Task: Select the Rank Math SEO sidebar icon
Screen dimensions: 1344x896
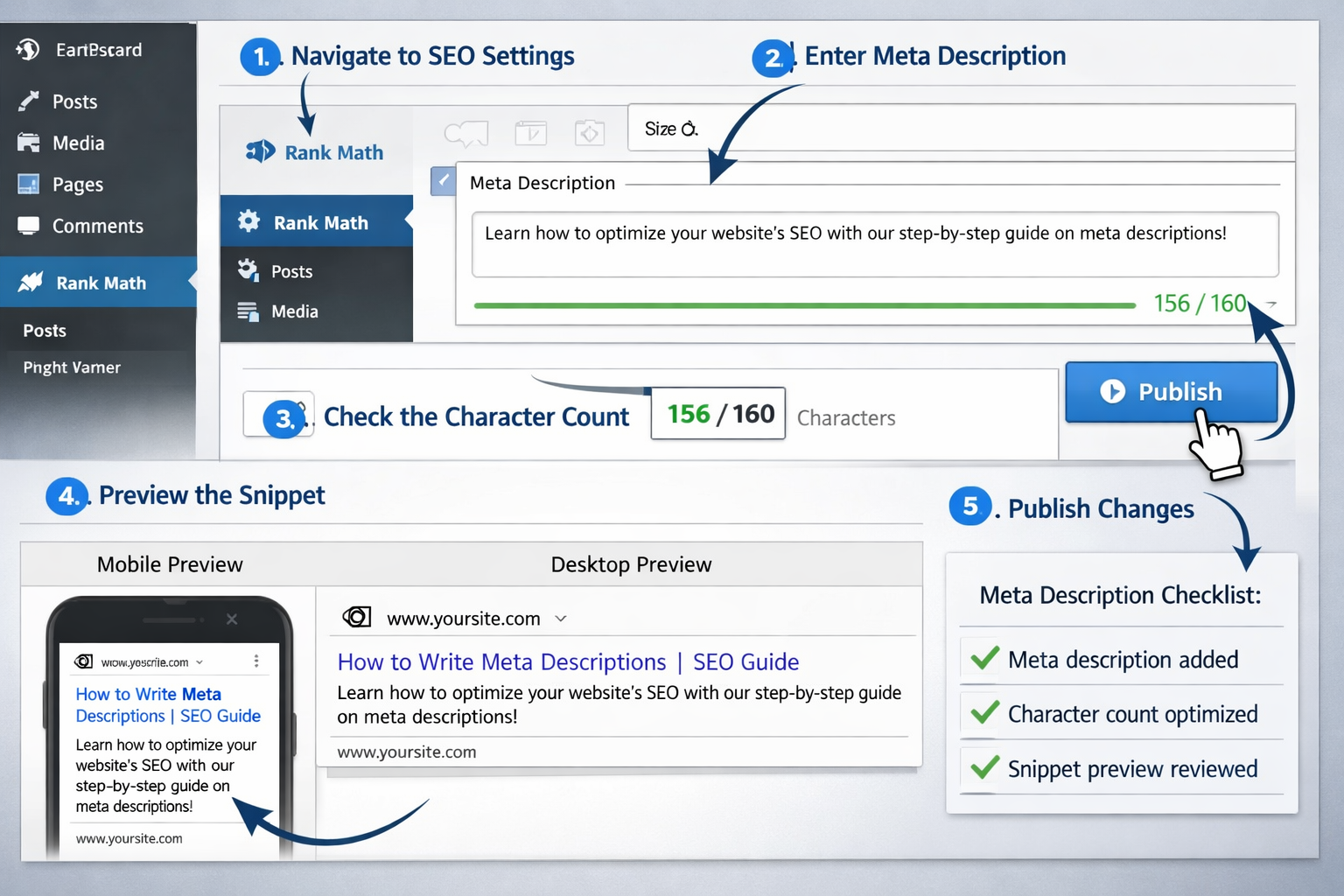Action: pyautogui.click(x=31, y=282)
